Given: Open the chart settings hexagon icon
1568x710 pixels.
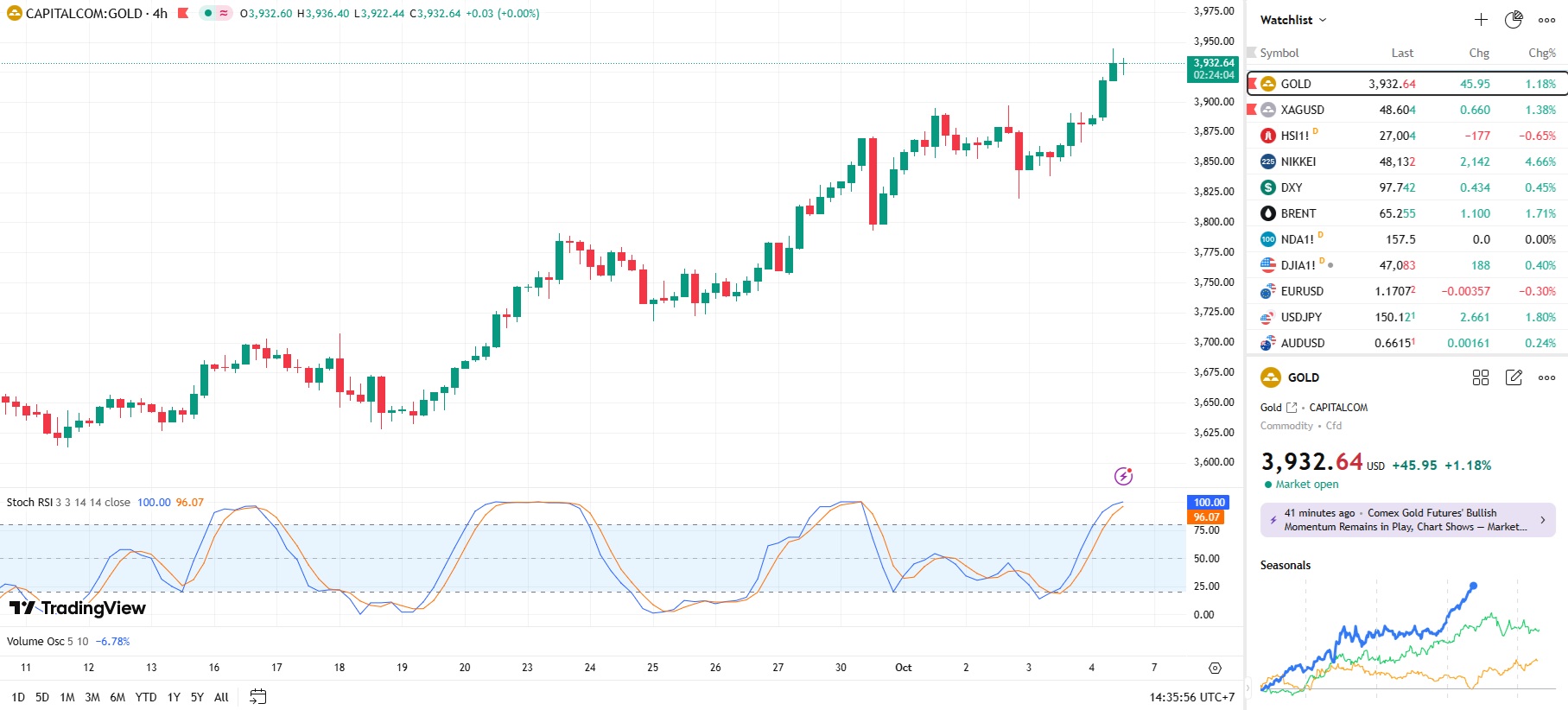Looking at the screenshot, I should 1215,668.
